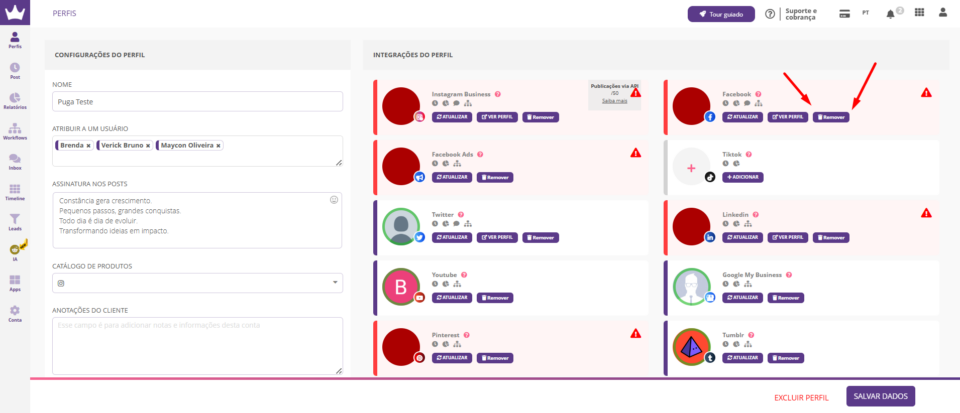The image size is (960, 413).
Task: Click the notifications bell icon
Action: click(x=891, y=13)
